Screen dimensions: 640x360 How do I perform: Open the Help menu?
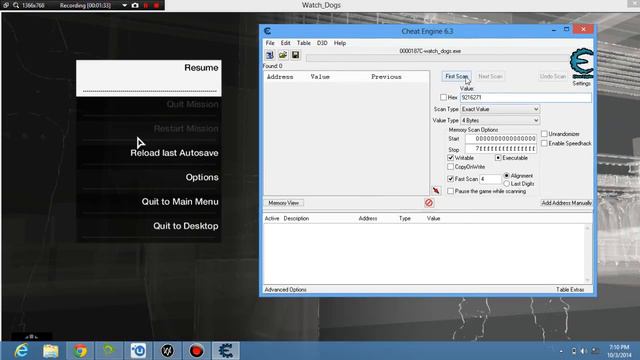[x=340, y=43]
